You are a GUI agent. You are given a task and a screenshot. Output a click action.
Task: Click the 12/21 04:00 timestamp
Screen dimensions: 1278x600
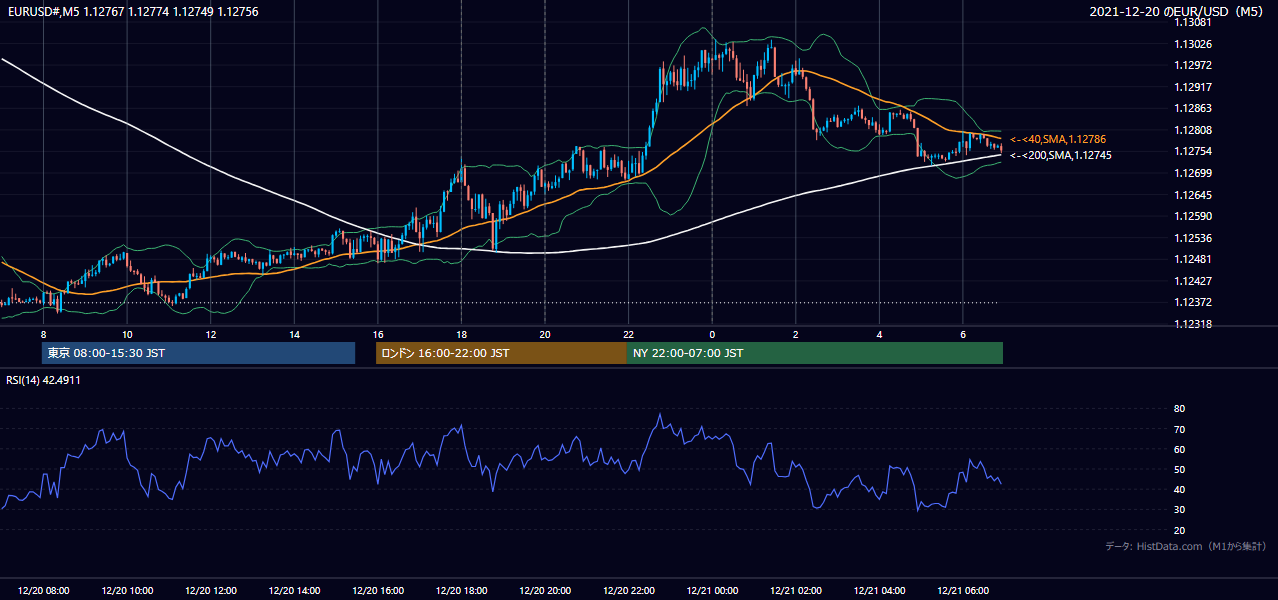pyautogui.click(x=879, y=591)
